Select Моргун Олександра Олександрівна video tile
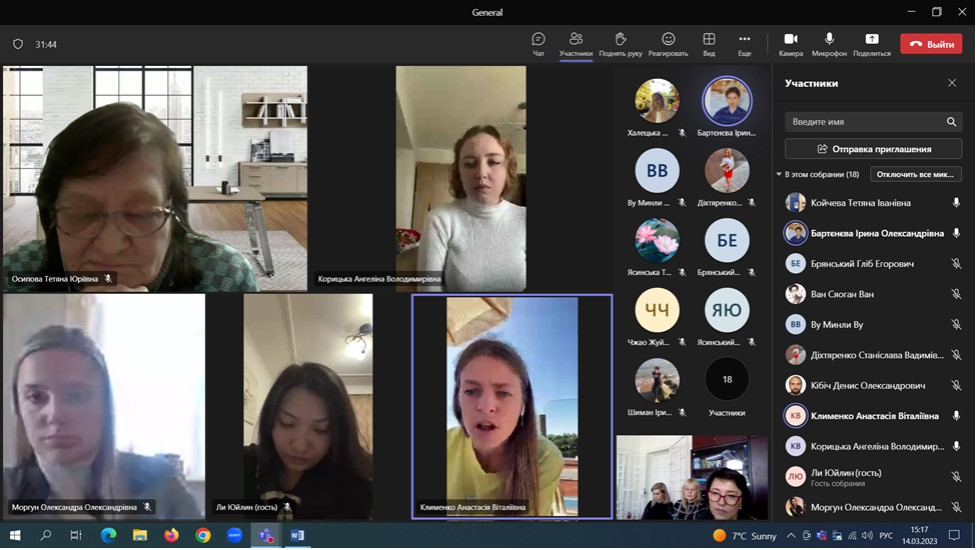This screenshot has height=550, width=977. [104, 407]
